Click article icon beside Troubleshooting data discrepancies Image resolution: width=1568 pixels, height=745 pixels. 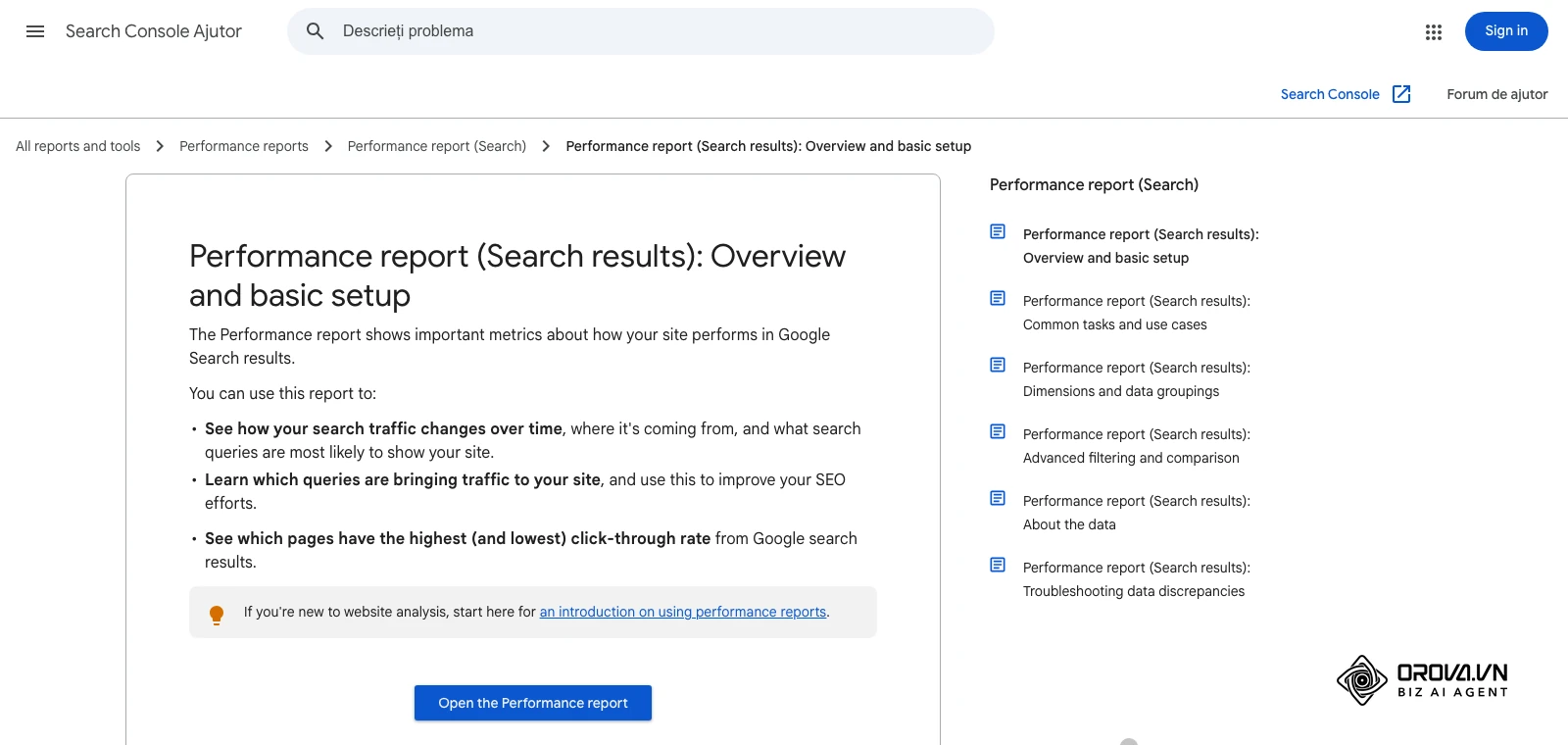coord(998,565)
